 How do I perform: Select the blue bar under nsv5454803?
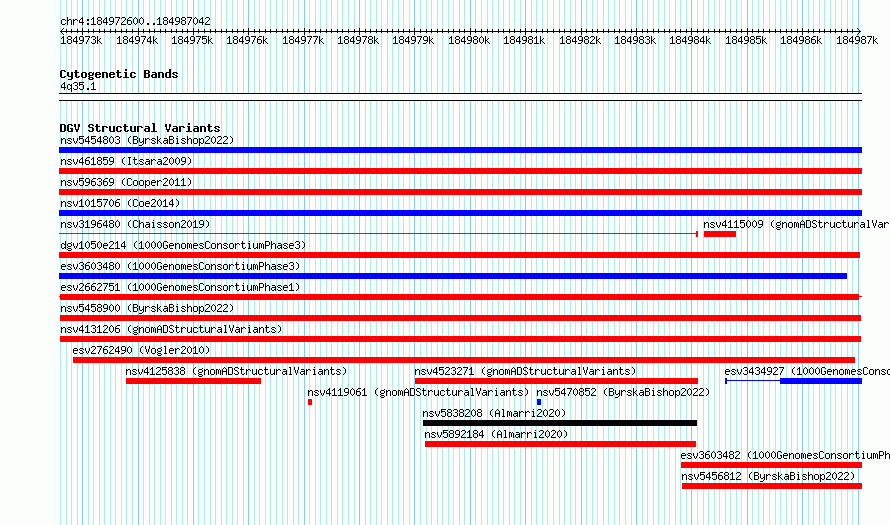click(460, 150)
